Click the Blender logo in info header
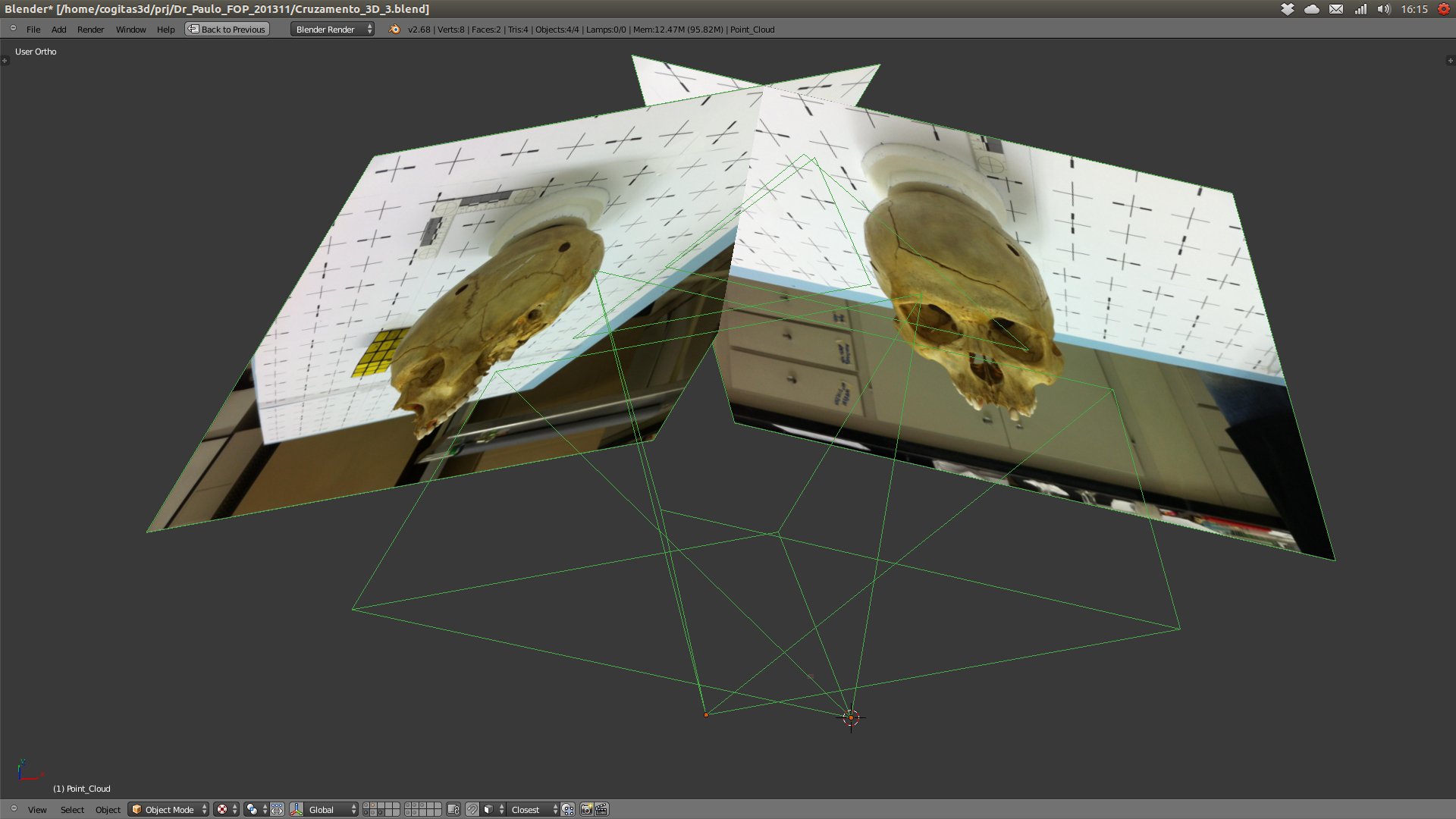This screenshot has width=1456, height=819. [x=394, y=30]
